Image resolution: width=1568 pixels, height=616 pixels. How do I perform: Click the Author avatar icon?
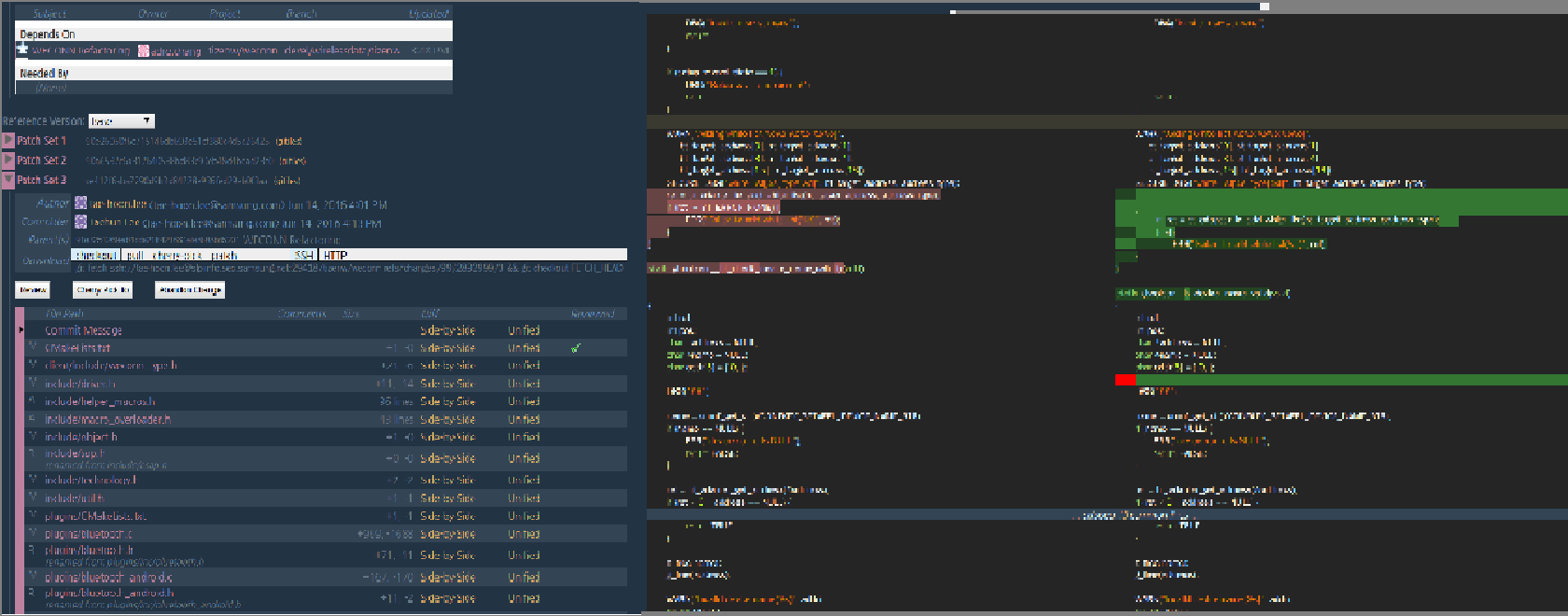80,203
